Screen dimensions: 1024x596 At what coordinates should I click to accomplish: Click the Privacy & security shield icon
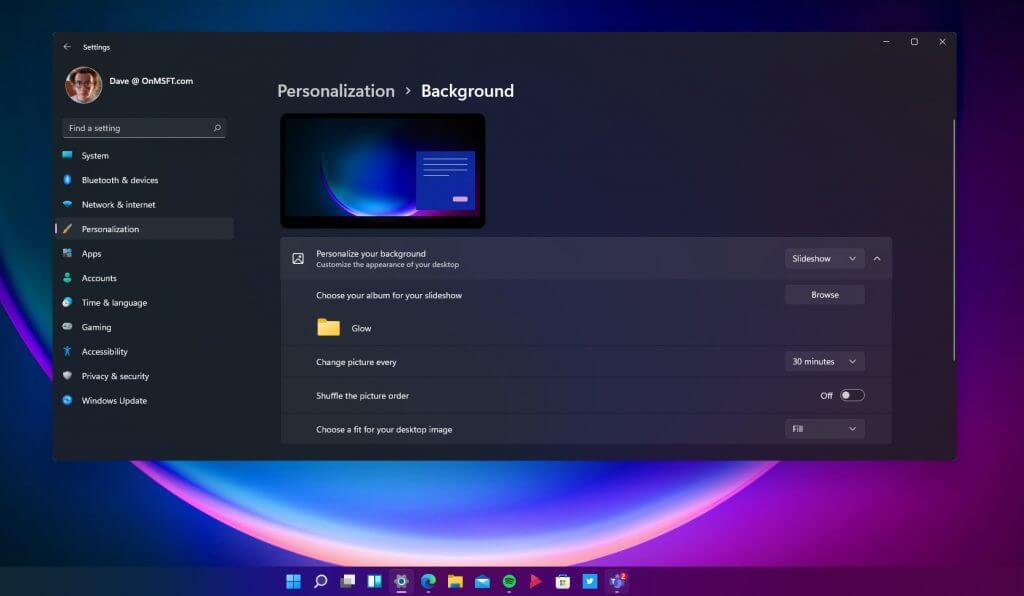[70, 376]
